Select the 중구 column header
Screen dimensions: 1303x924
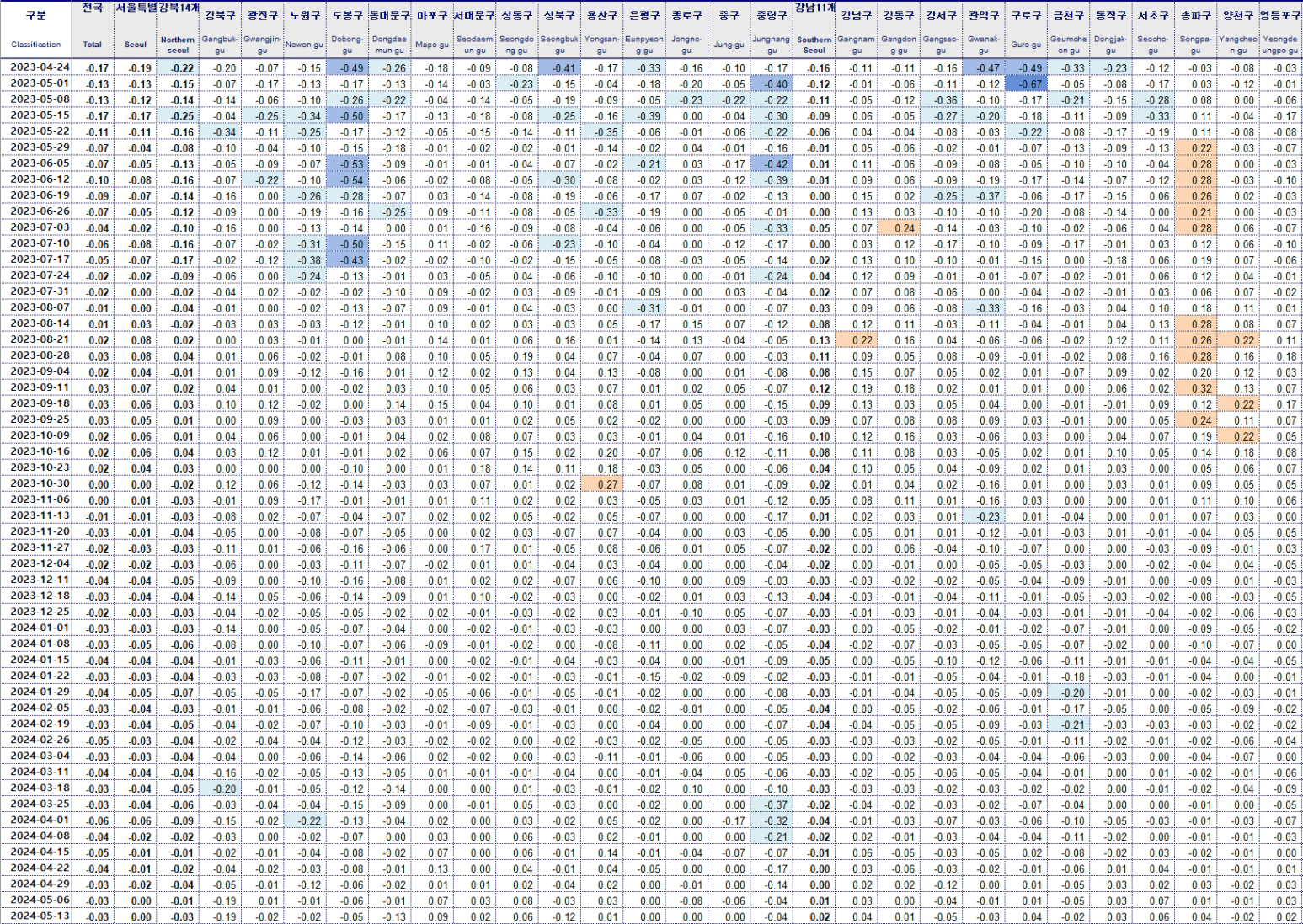729,16
